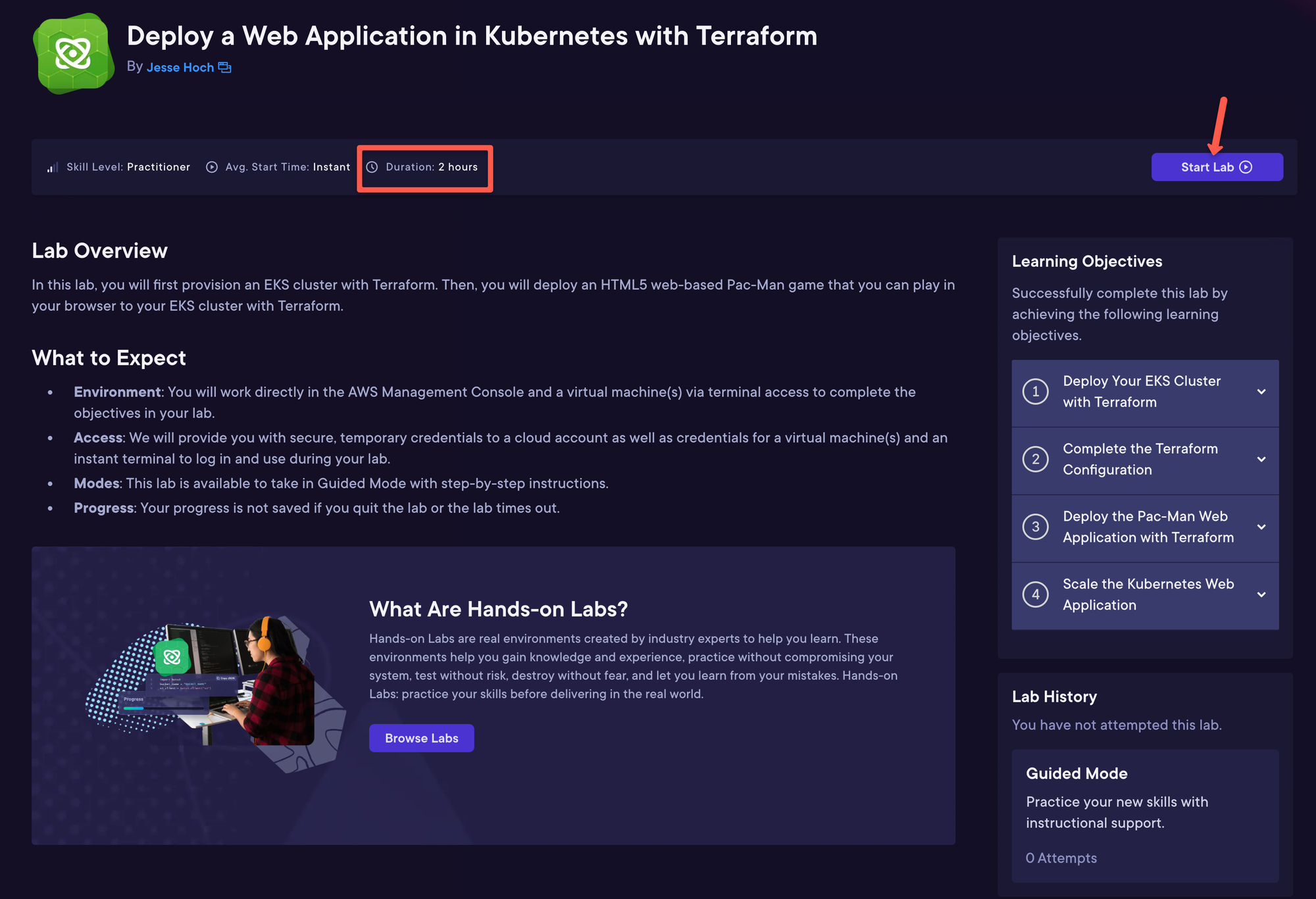Expand Scale the Kubernetes Web Application chevron
The image size is (1316, 899).
coord(1261,595)
